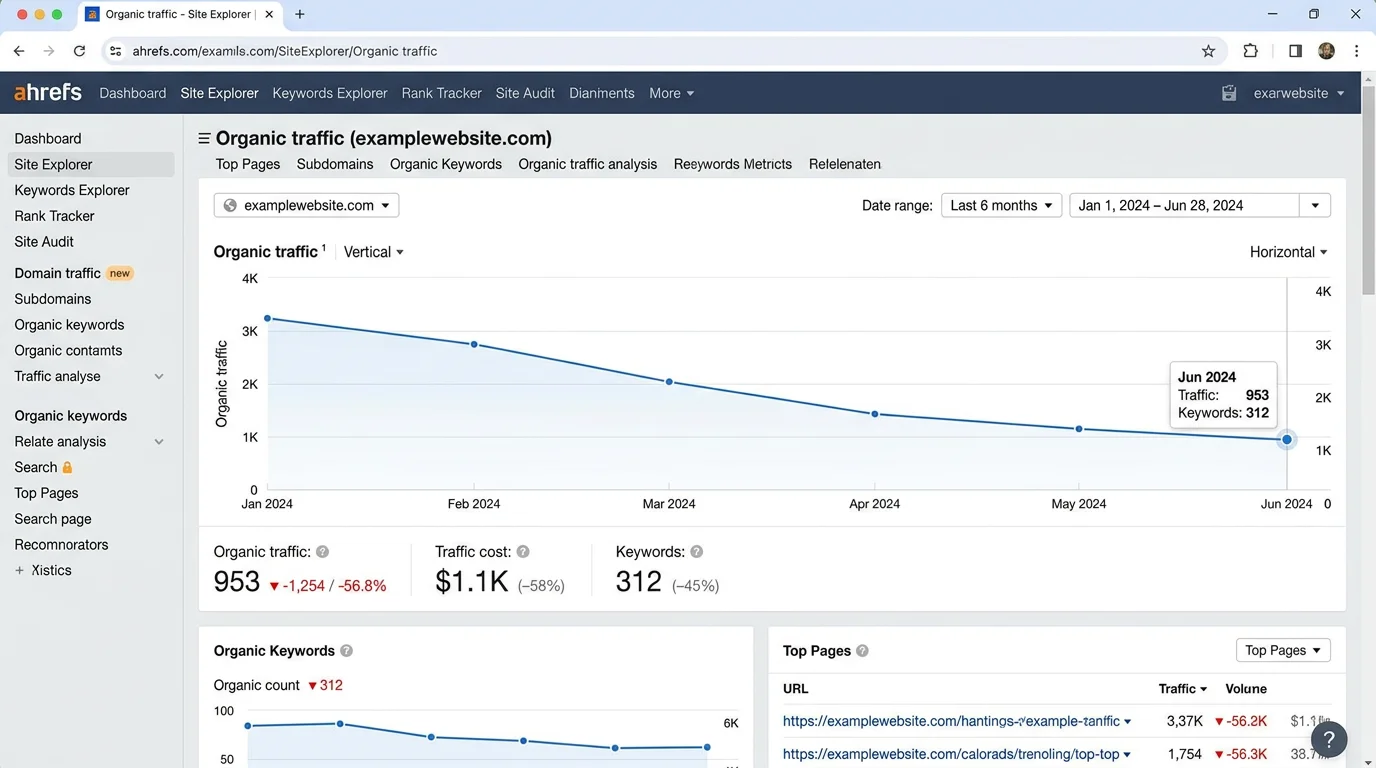
Task: Change the chart view using the Vertical dropdown
Action: pos(371,252)
